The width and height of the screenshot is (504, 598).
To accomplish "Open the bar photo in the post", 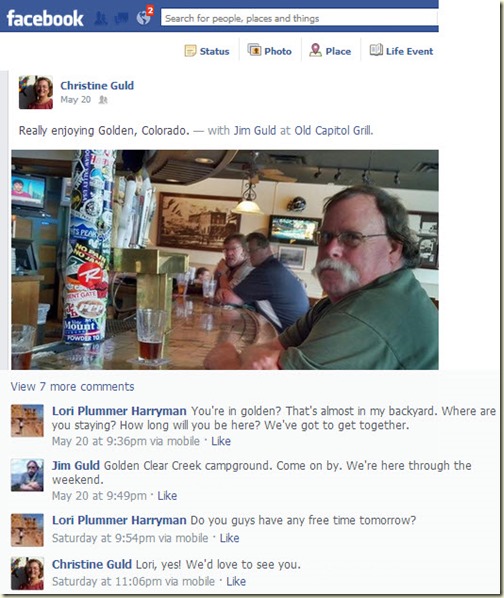I will click(x=225, y=260).
